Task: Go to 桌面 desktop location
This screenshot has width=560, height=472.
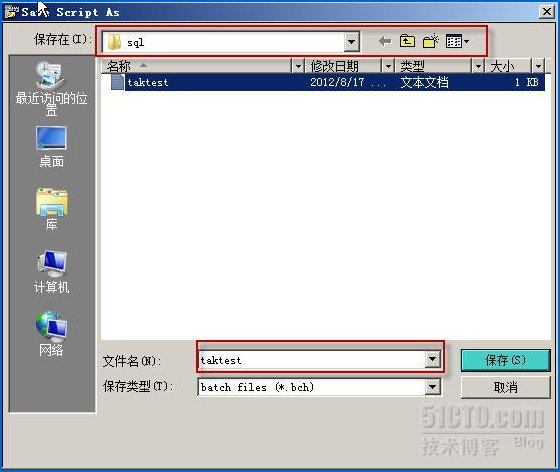Action: pos(51,147)
